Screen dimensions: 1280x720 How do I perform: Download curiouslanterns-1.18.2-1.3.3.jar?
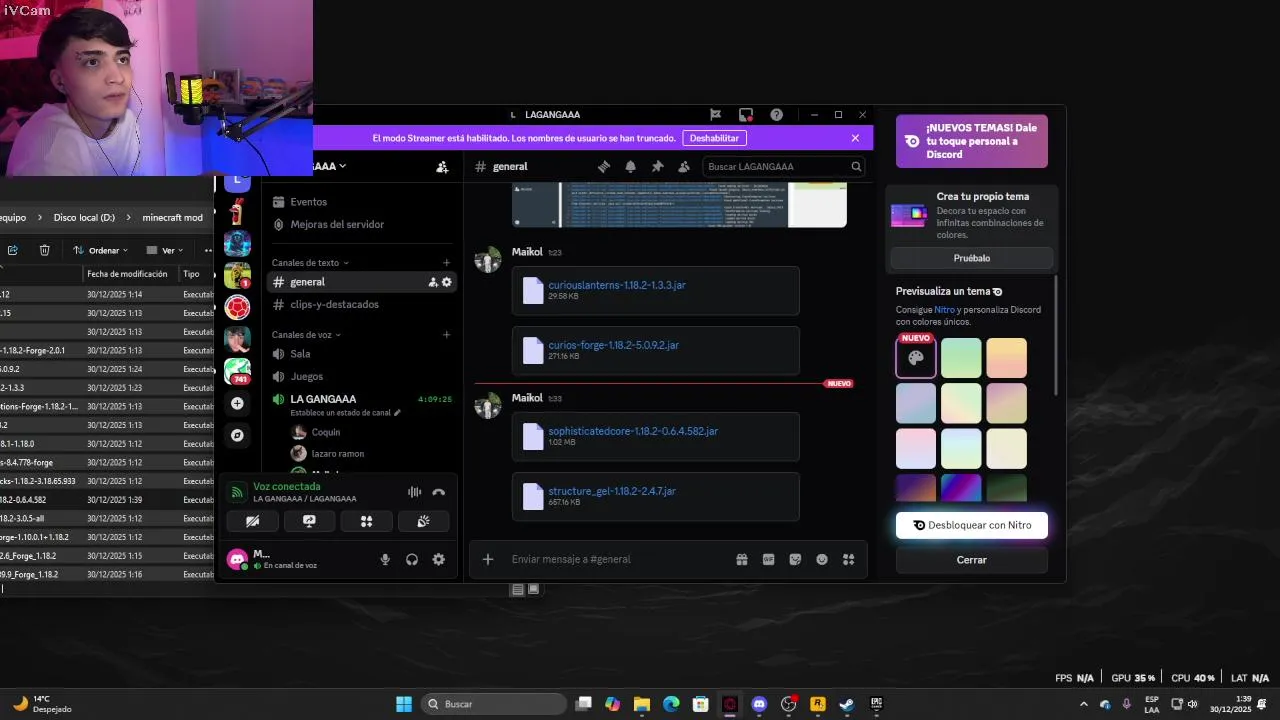(617, 285)
